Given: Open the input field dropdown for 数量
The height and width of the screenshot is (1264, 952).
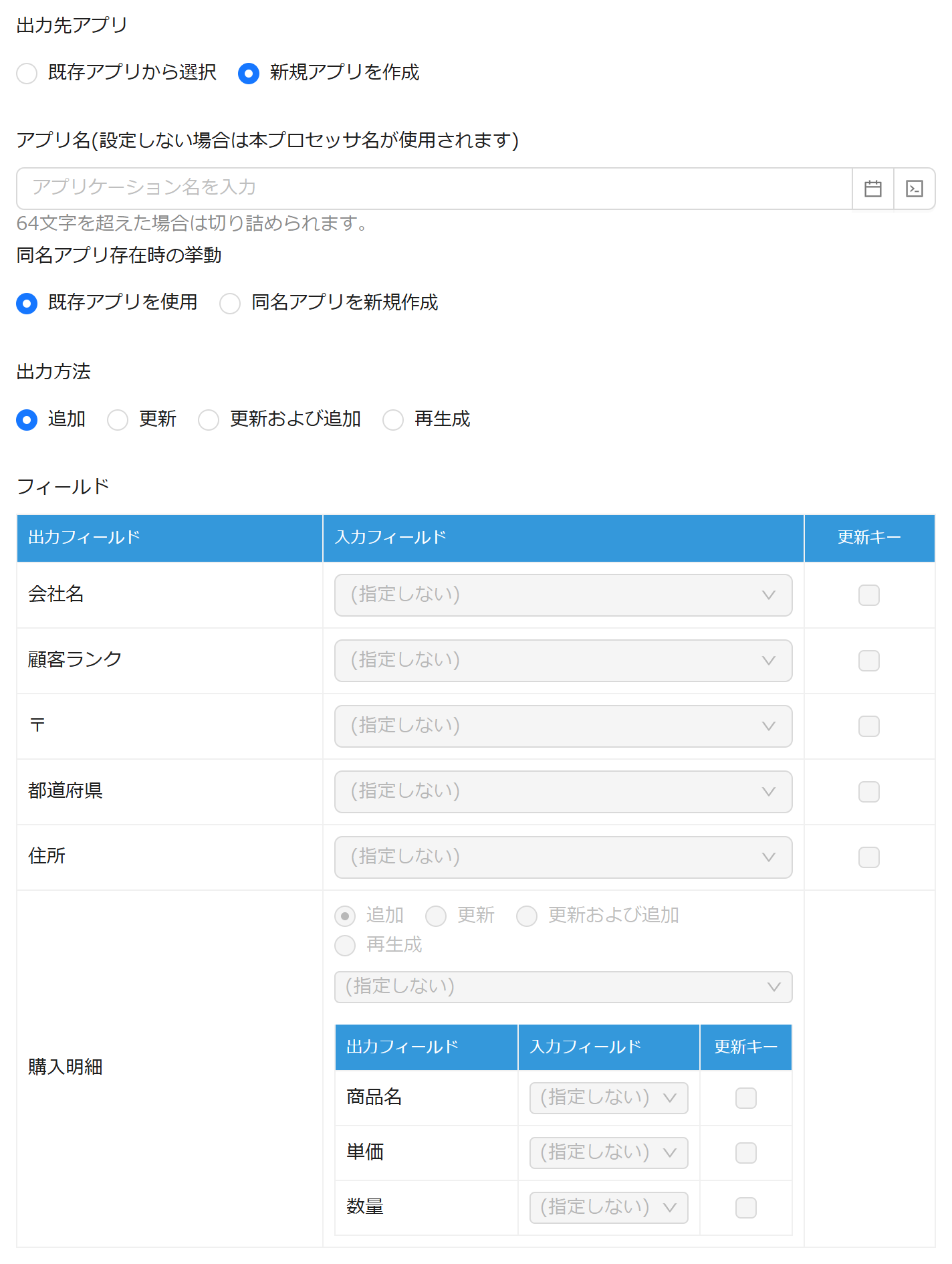Looking at the screenshot, I should coord(609,1208).
